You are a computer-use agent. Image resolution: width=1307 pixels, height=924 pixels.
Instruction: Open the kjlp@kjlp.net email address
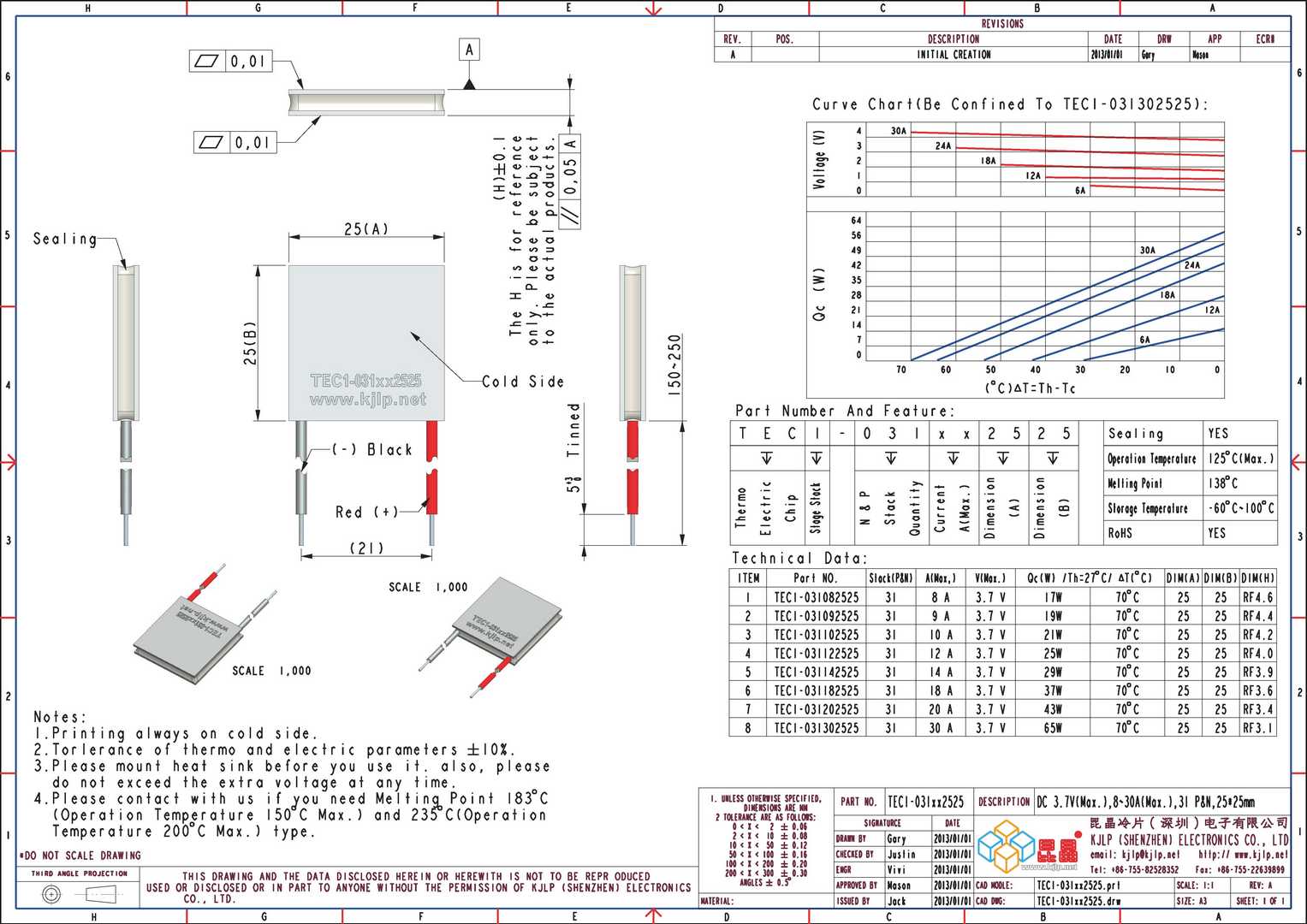(x=1134, y=855)
